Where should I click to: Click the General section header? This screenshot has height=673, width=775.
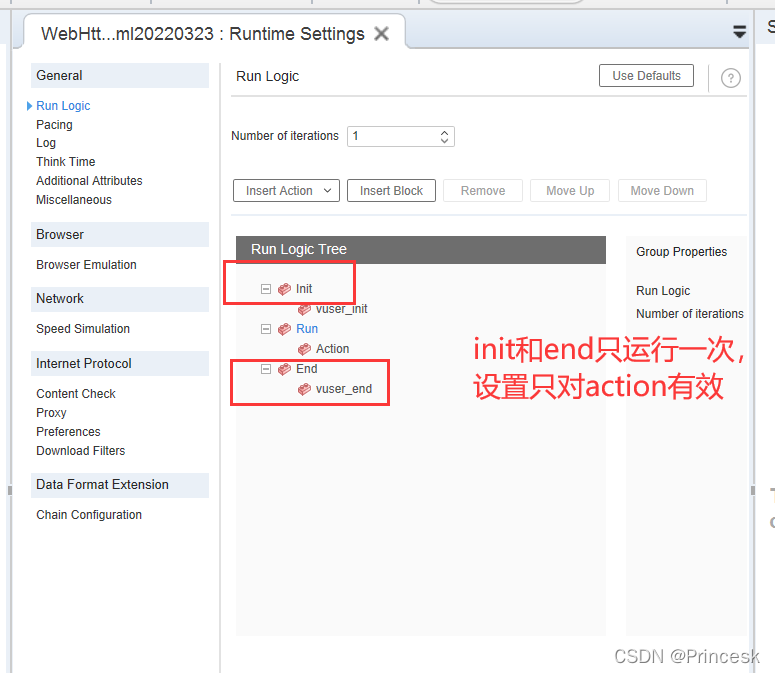pyautogui.click(x=120, y=76)
